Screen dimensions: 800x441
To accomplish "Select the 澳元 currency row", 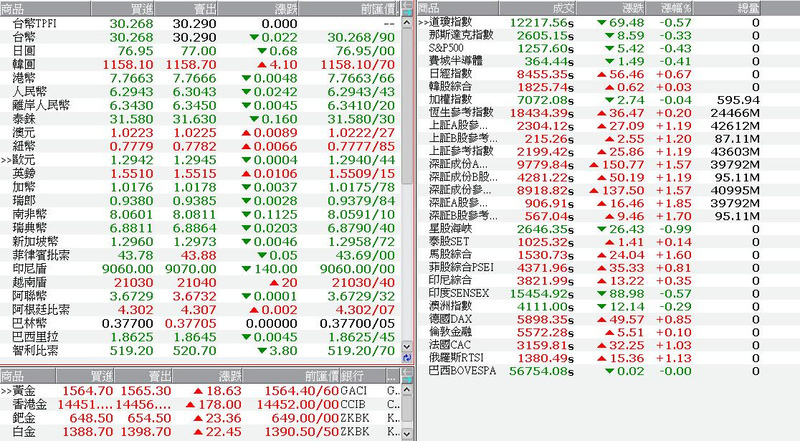I will (x=199, y=133).
